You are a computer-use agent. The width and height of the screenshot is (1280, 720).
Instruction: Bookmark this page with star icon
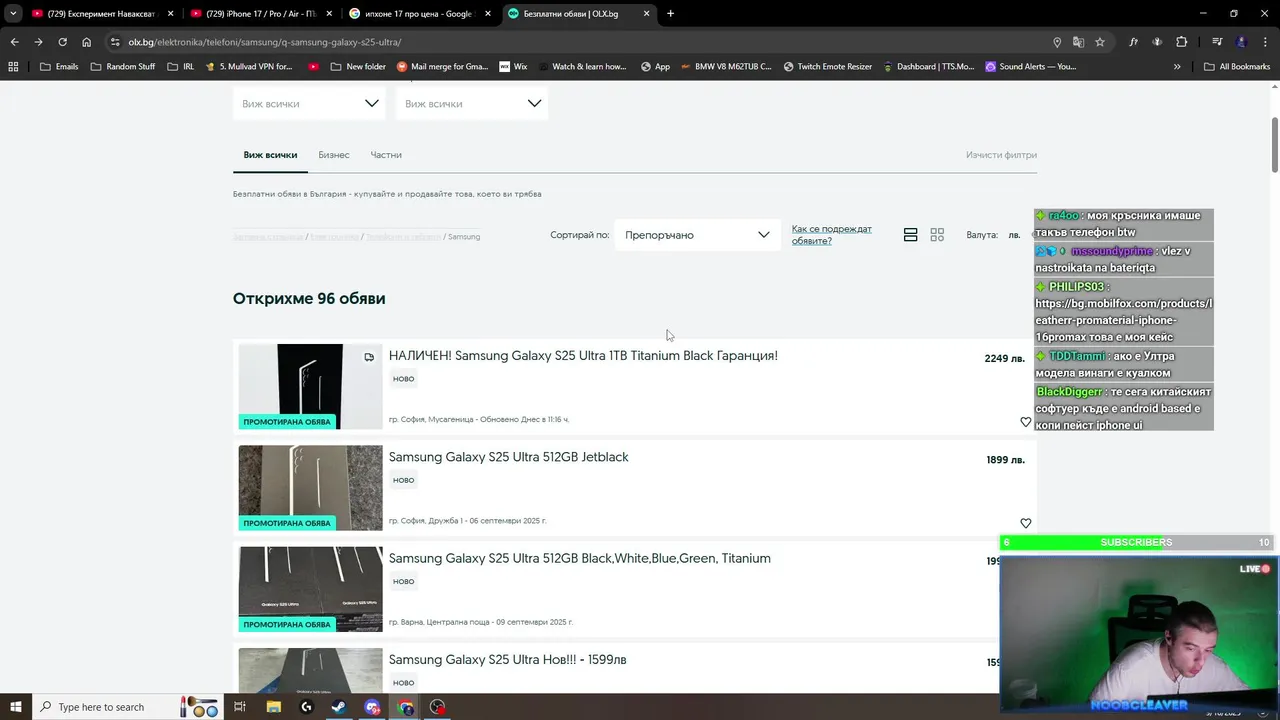click(1100, 42)
